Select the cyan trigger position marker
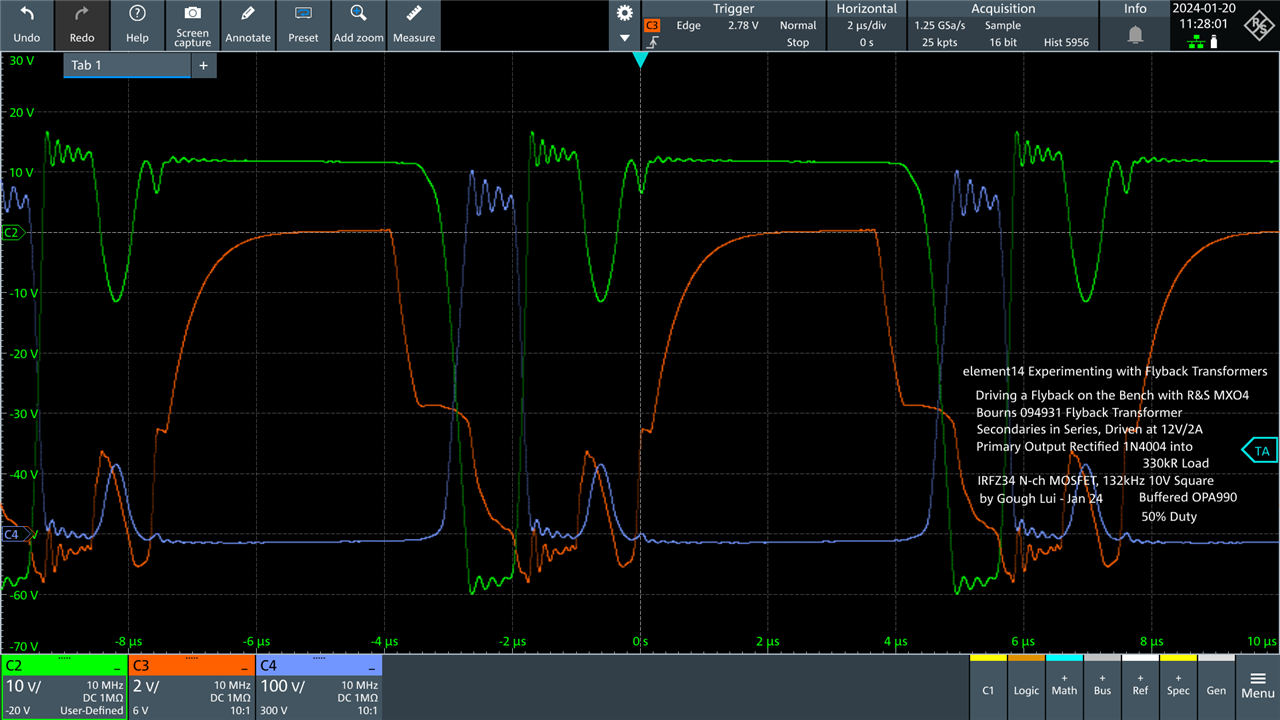The width and height of the screenshot is (1280, 720). pos(640,60)
